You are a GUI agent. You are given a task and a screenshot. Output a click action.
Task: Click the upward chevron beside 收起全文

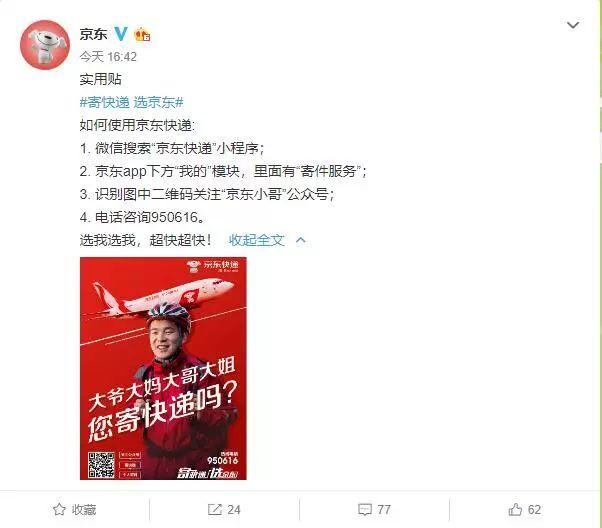tap(301, 240)
